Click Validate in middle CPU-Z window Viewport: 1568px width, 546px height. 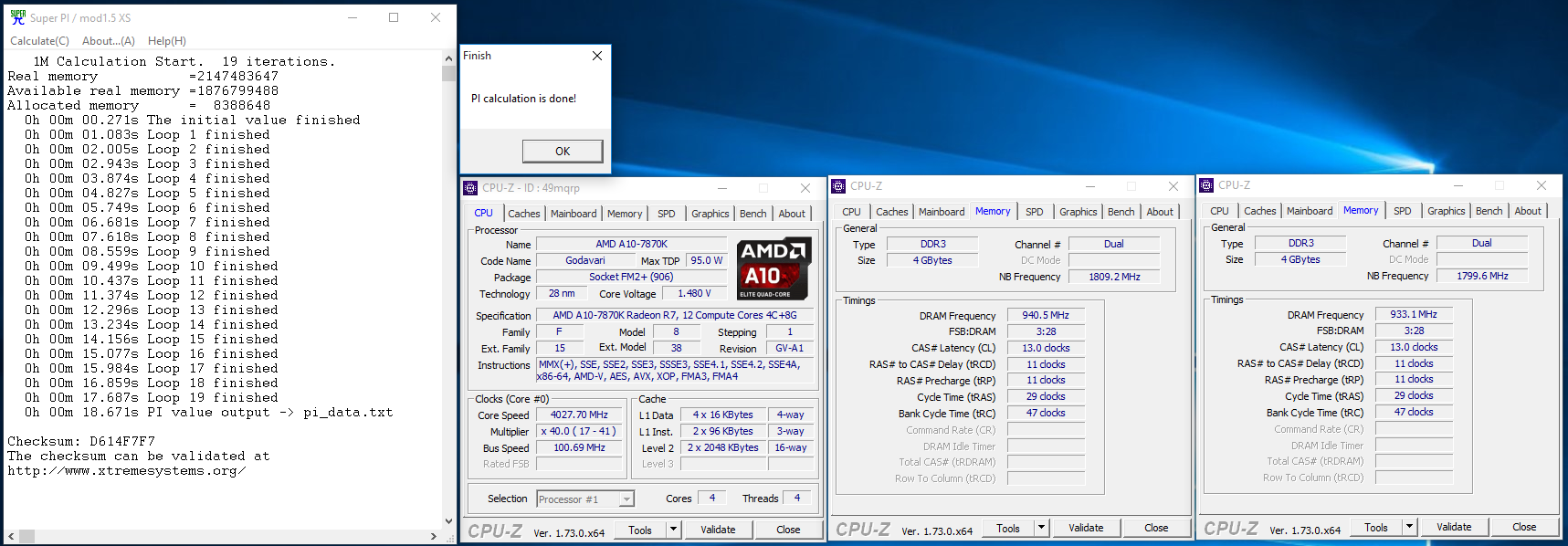tap(1086, 528)
